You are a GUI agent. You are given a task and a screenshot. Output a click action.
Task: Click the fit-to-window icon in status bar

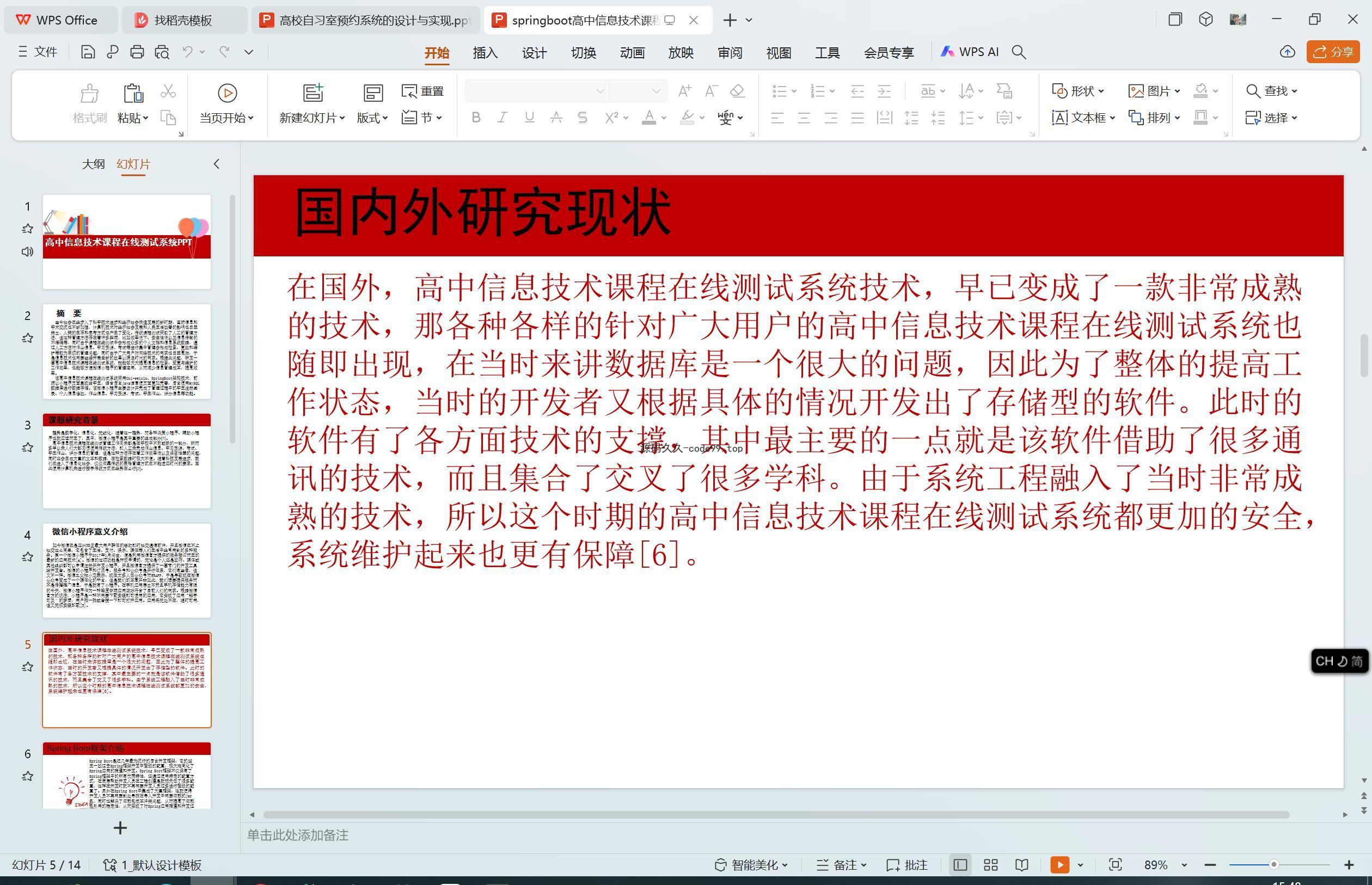tap(1115, 865)
